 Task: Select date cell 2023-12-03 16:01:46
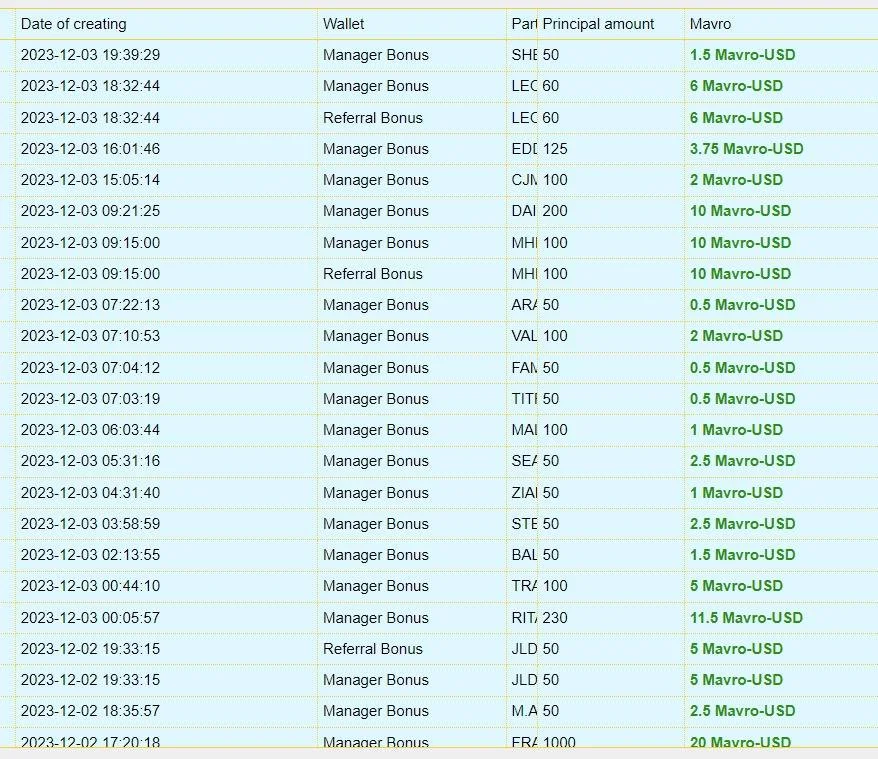[90, 149]
